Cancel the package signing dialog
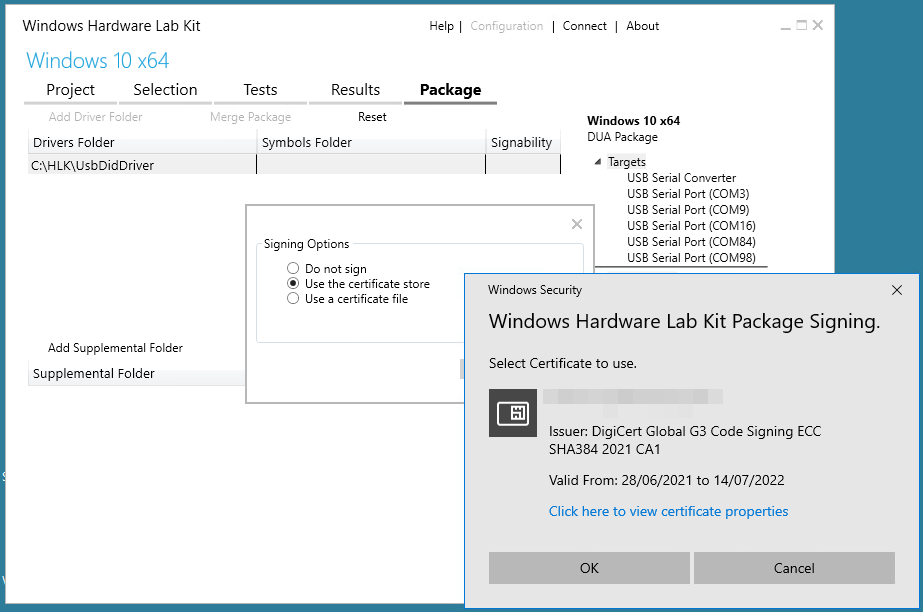Screen dimensions: 923x612 (x=794, y=568)
